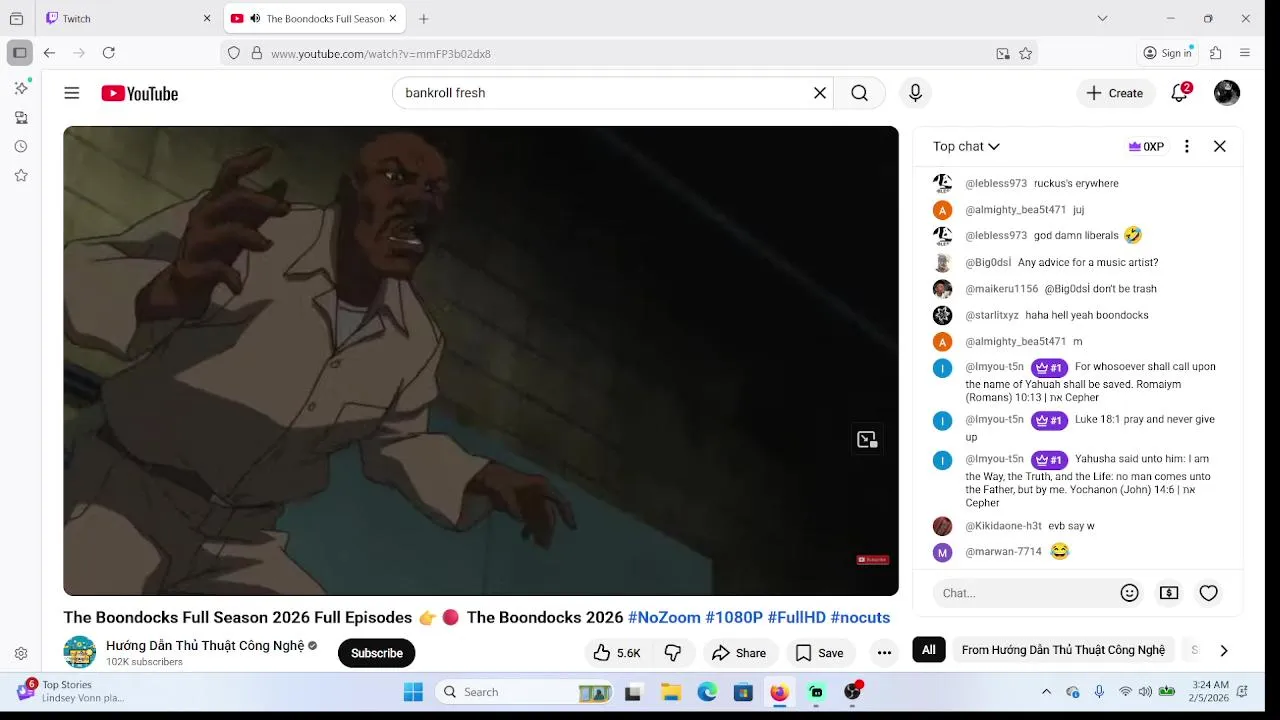
Task: Switch to the Twitch tab
Action: click(x=127, y=18)
